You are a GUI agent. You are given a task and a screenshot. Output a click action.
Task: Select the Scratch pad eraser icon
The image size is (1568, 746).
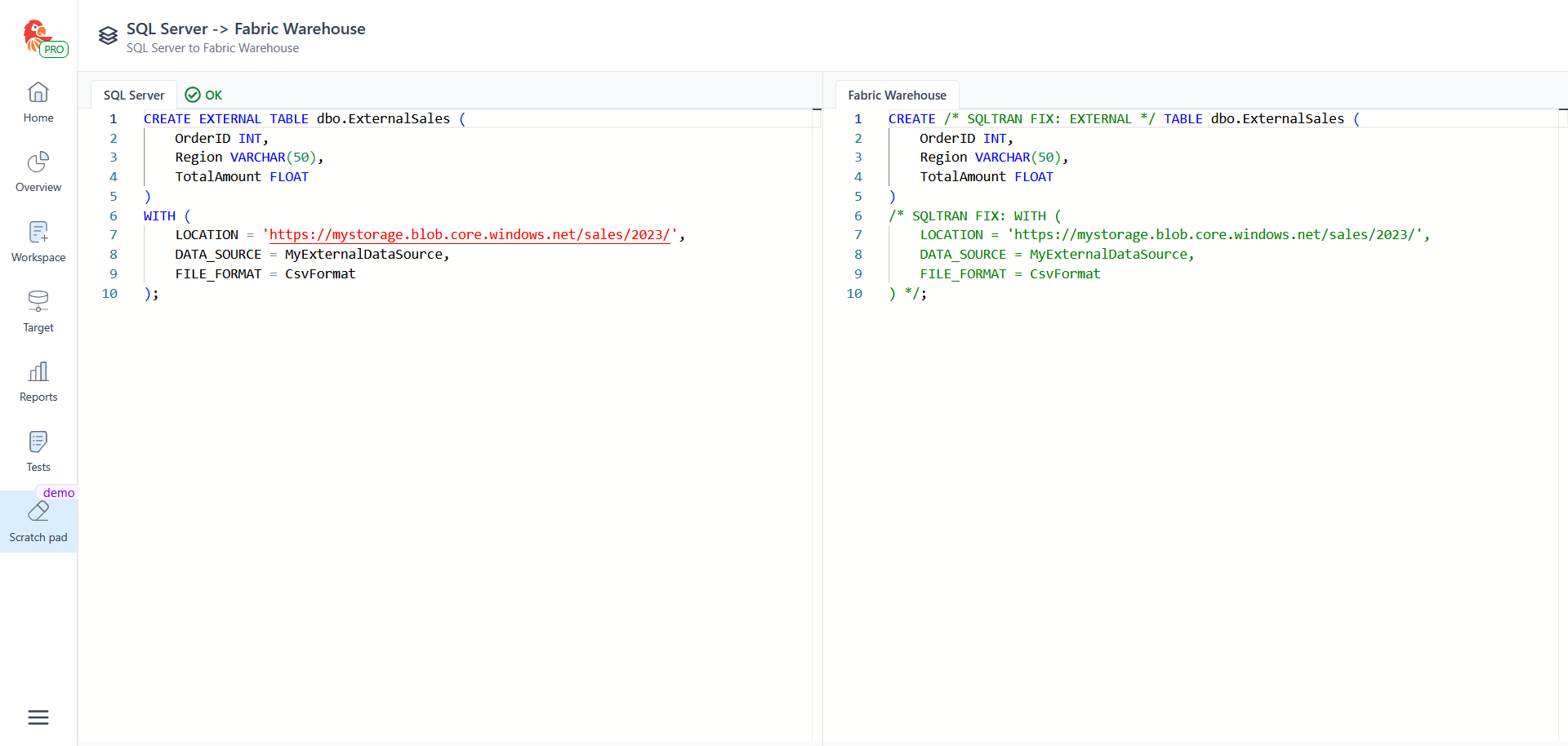(38, 512)
